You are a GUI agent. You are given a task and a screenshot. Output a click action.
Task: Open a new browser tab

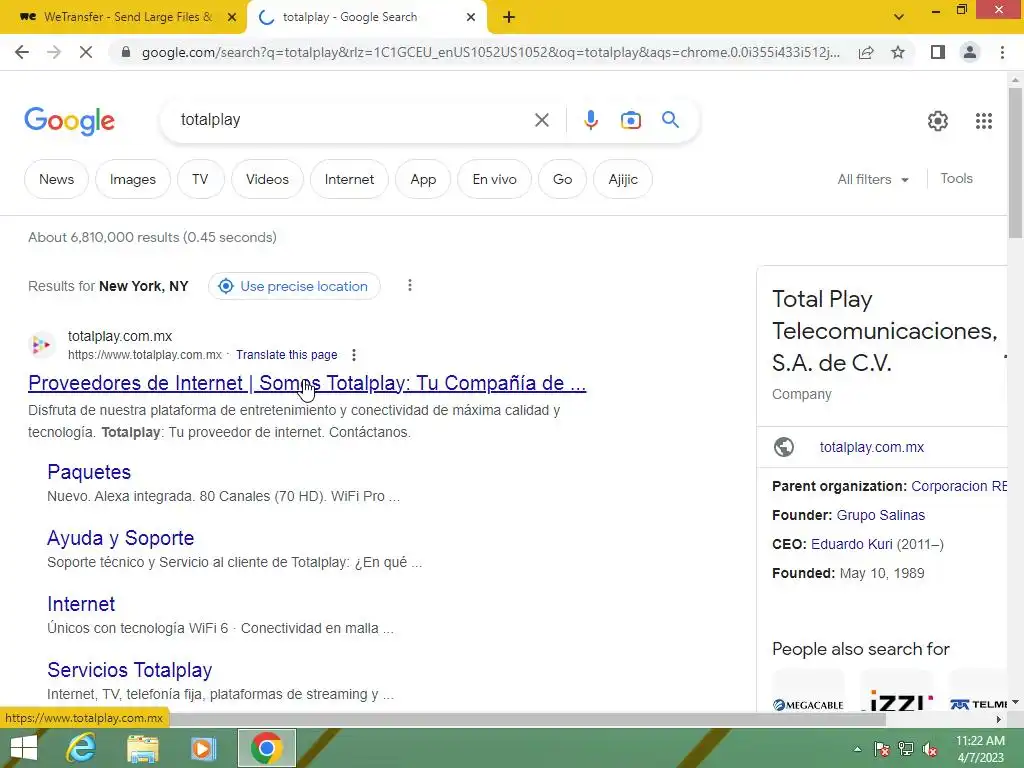click(509, 17)
